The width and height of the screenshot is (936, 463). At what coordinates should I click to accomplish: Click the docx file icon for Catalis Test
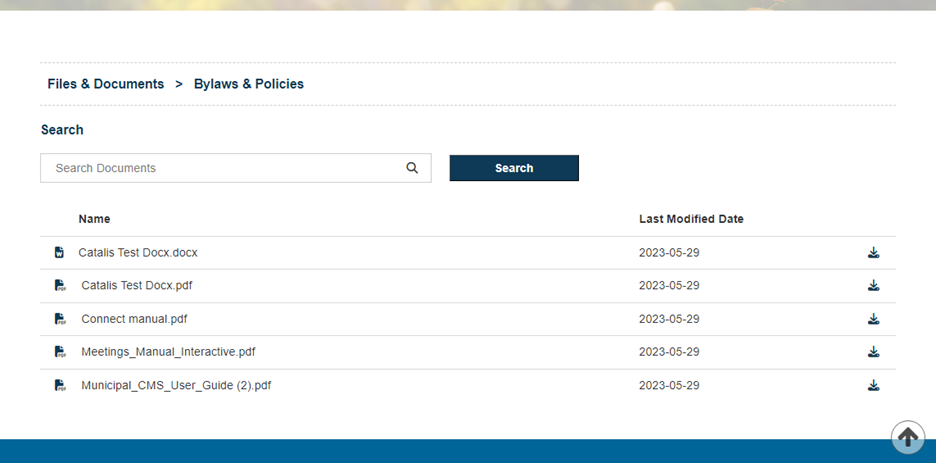[x=59, y=253]
